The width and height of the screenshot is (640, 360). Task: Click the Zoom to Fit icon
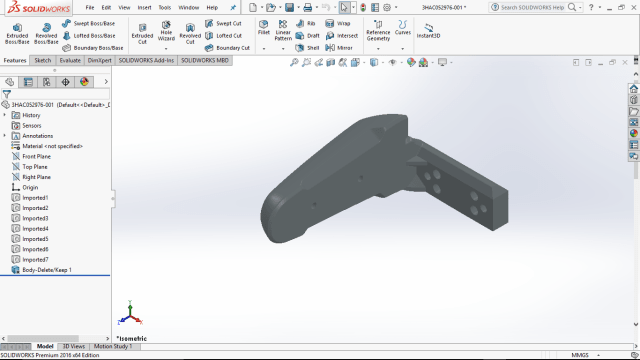click(294, 62)
